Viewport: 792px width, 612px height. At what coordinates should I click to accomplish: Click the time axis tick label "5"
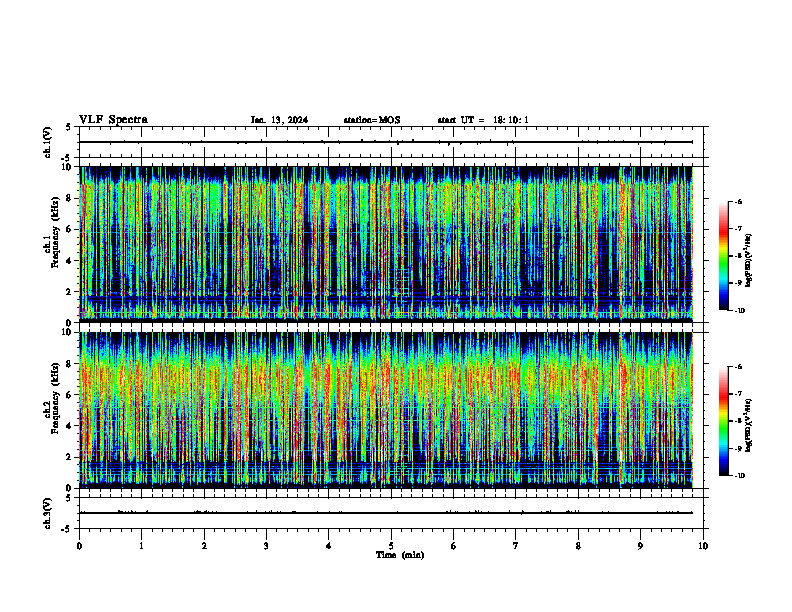coord(391,546)
